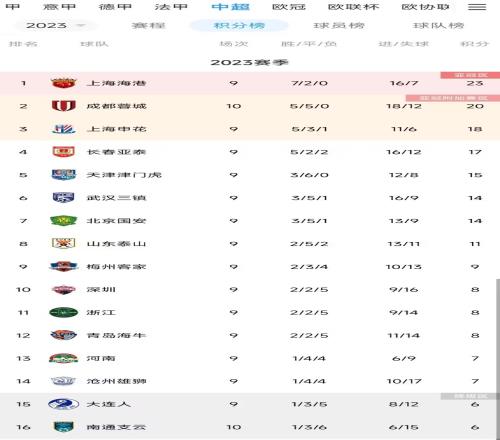Click the 浙江 team logo
Screen dimensions: 500x440
point(63,312)
